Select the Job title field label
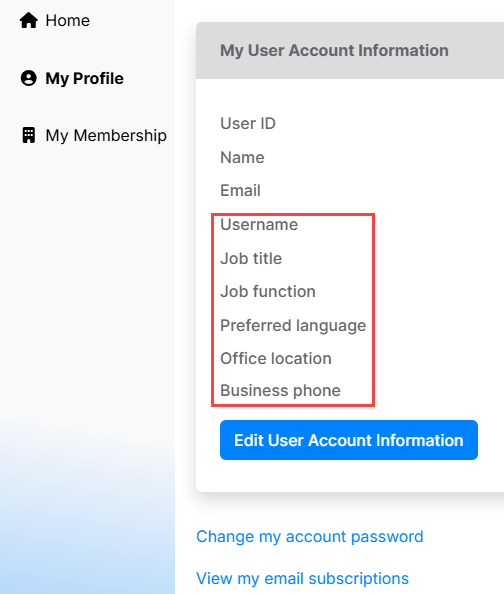The image size is (504, 594). (251, 259)
